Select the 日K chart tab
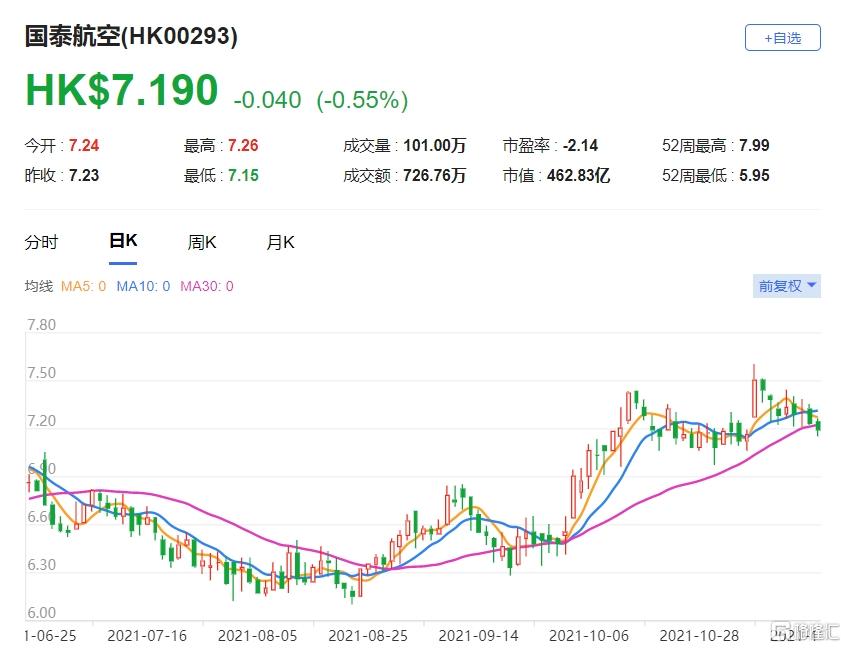 tap(123, 242)
